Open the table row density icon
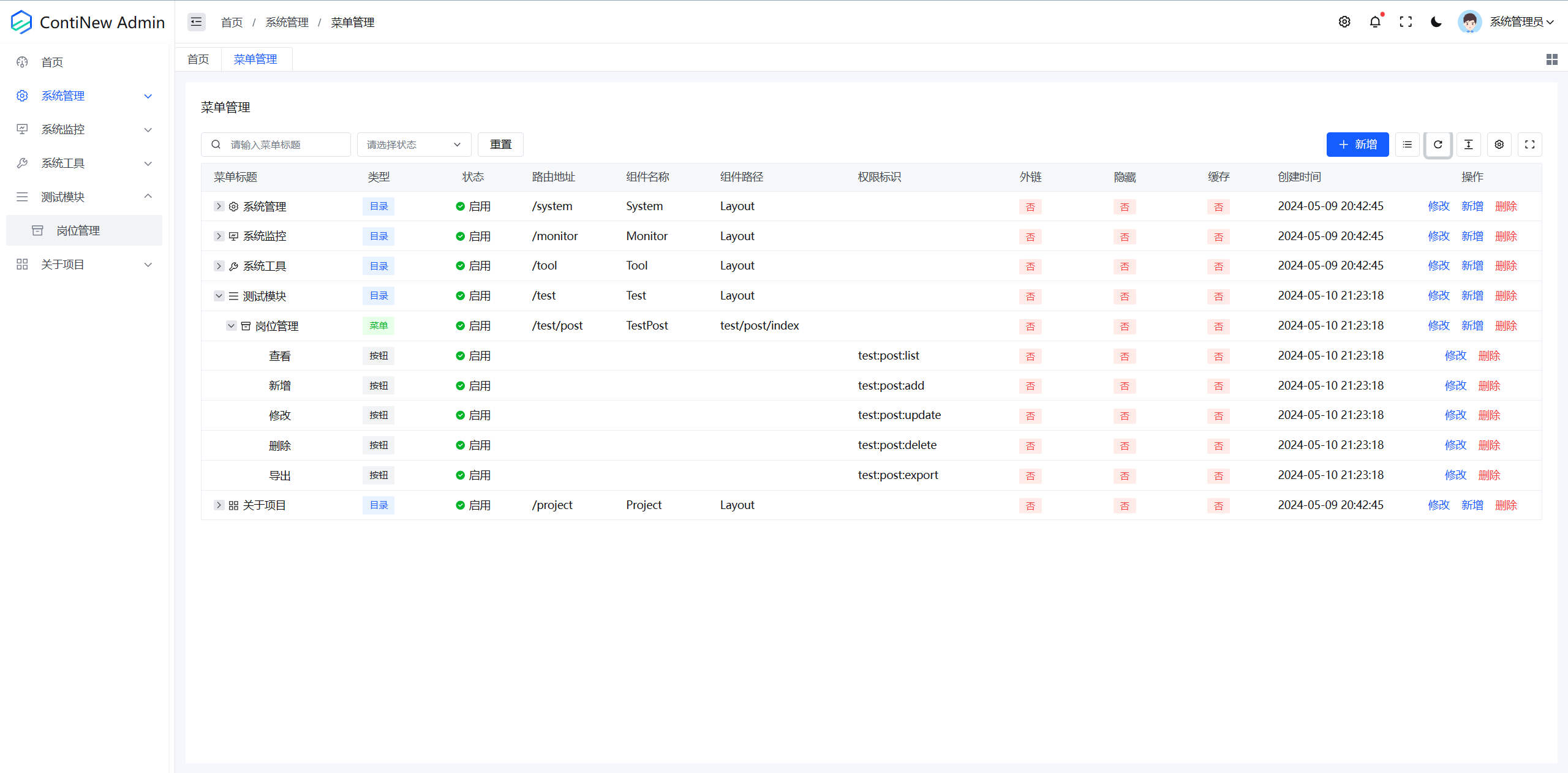The image size is (1568, 773). click(x=1469, y=145)
